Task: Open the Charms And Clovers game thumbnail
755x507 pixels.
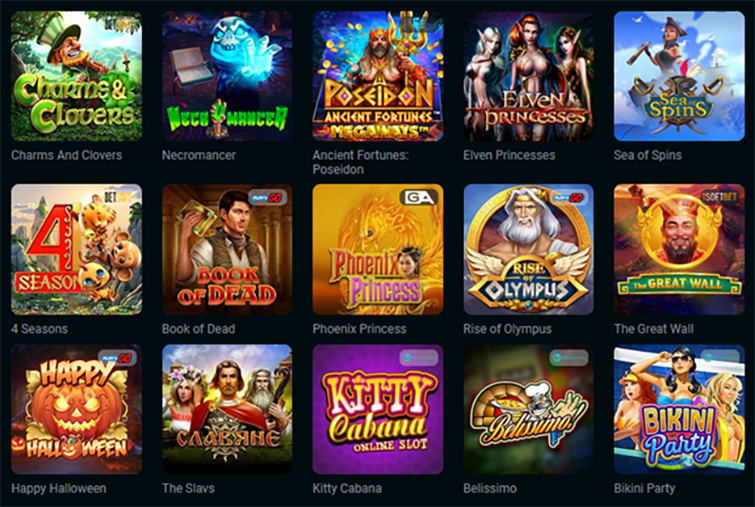Action: [77, 76]
